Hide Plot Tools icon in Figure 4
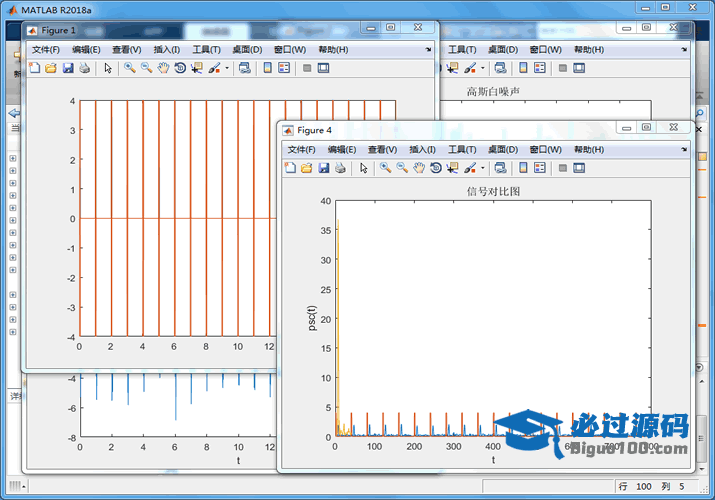Screen dimensions: 715x500 pos(563,168)
